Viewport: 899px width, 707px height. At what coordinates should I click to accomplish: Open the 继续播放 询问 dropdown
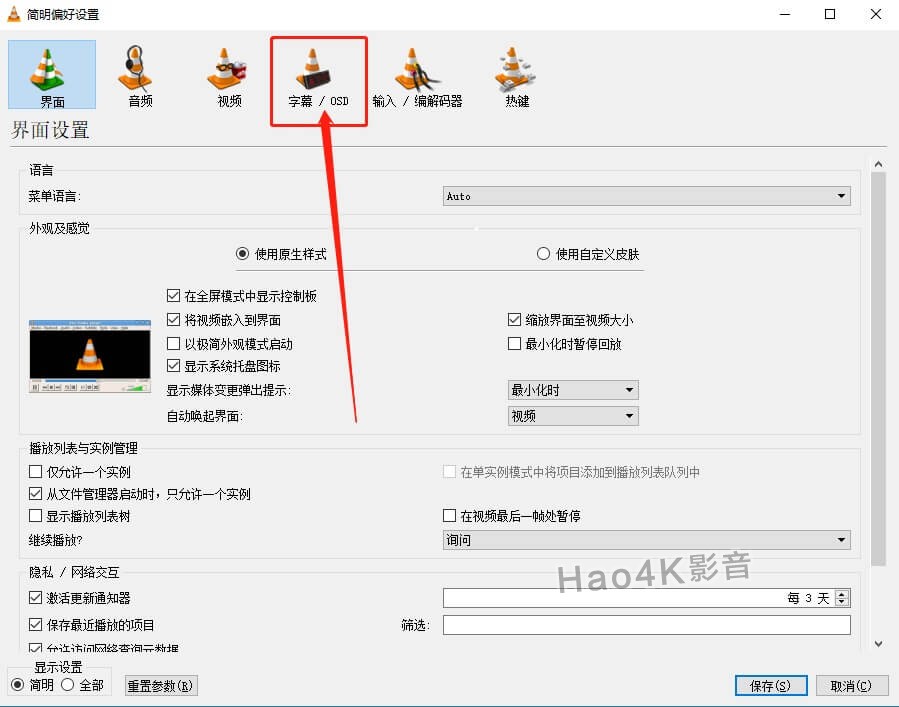pyautogui.click(x=646, y=540)
